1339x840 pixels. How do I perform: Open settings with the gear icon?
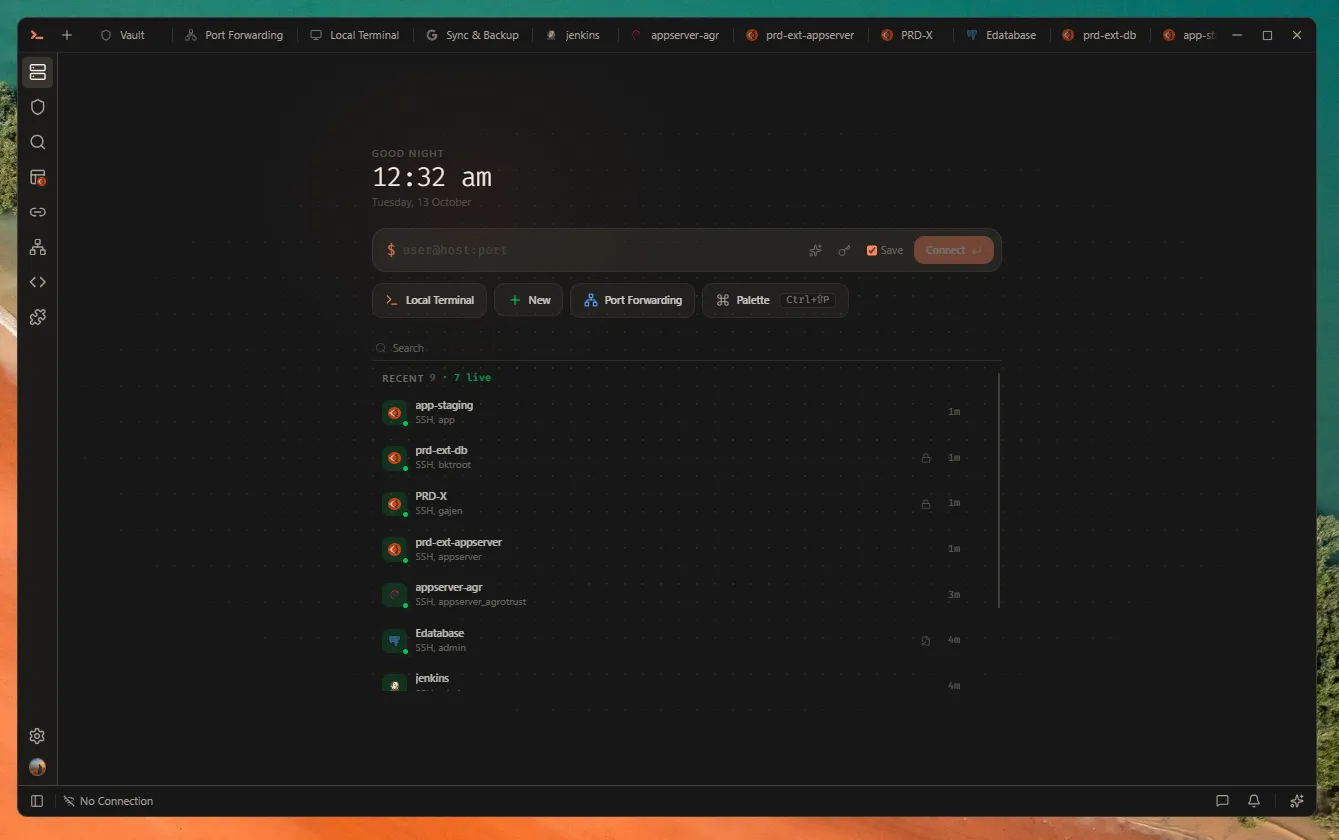click(x=37, y=736)
